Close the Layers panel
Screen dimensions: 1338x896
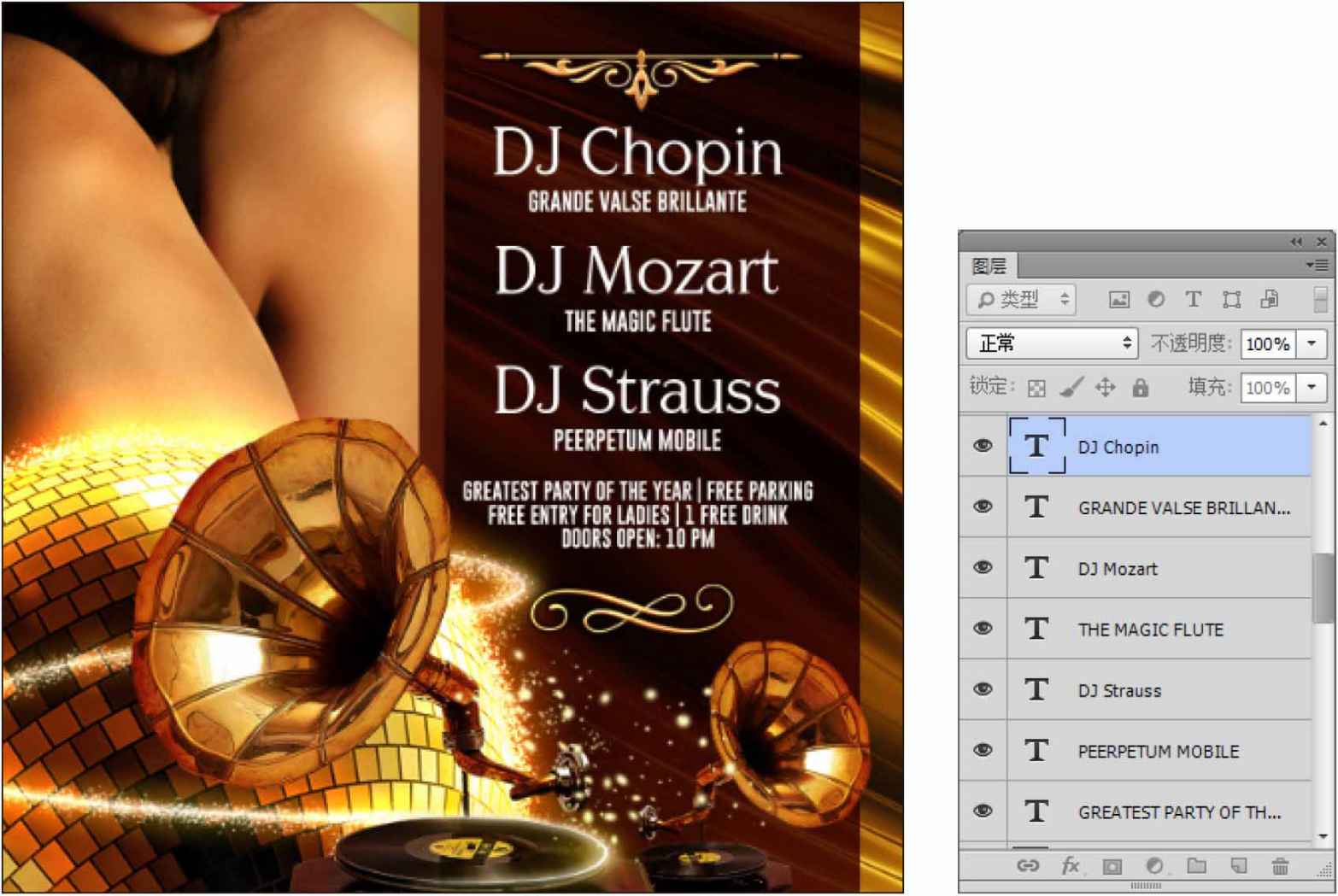(1322, 242)
